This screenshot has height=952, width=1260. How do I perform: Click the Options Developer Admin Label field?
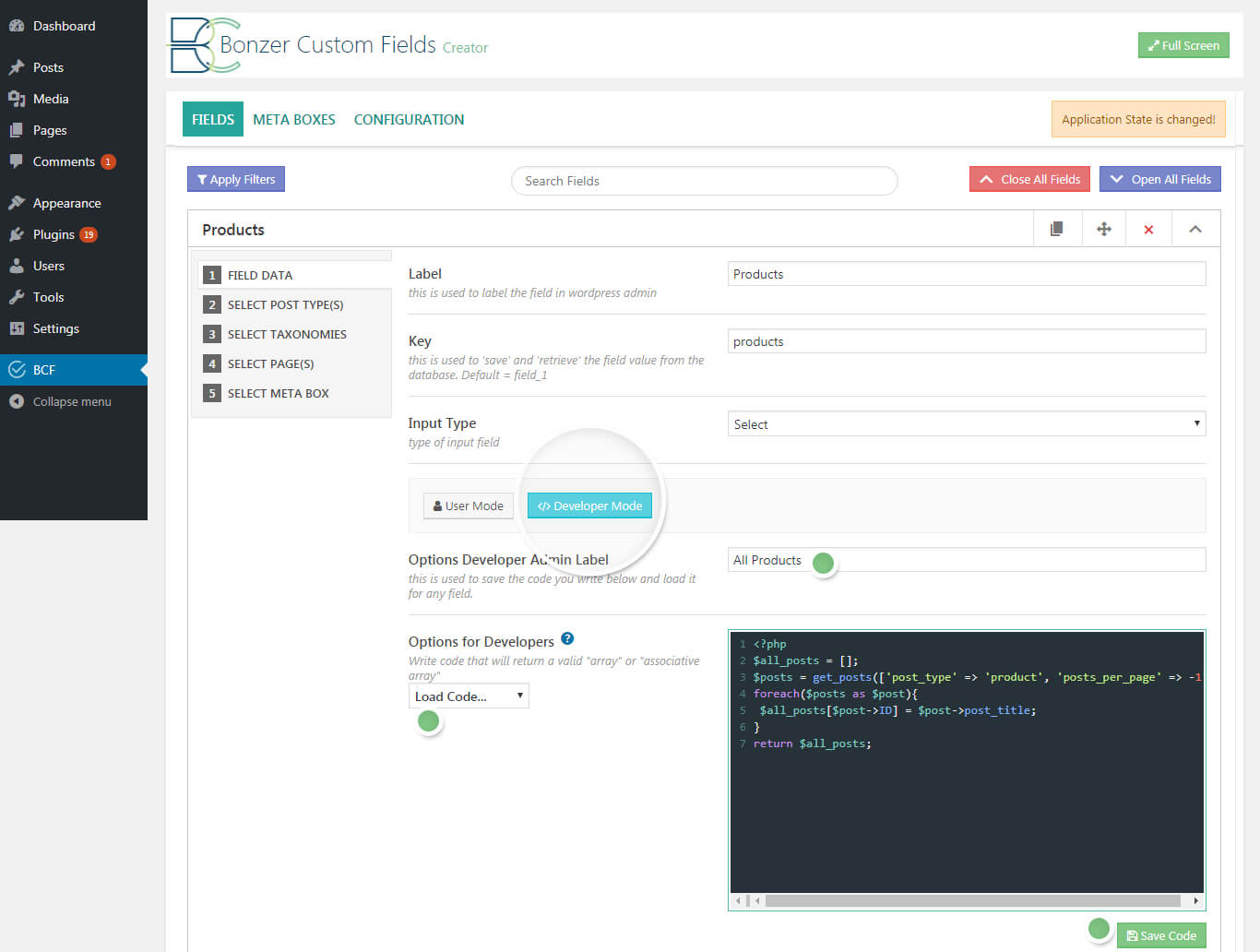pos(967,560)
